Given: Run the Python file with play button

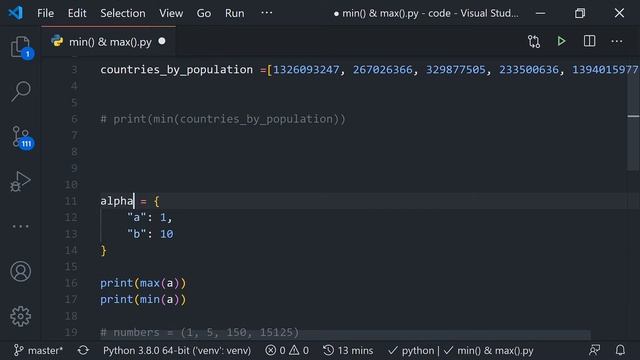Looking at the screenshot, I should tap(562, 41).
